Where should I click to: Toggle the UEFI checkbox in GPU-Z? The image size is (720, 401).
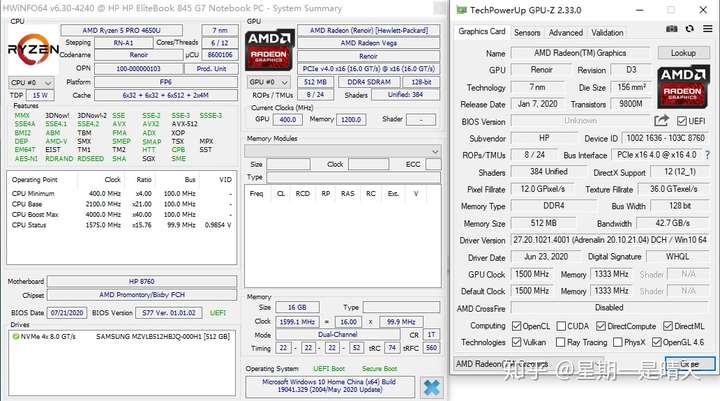[x=681, y=121]
